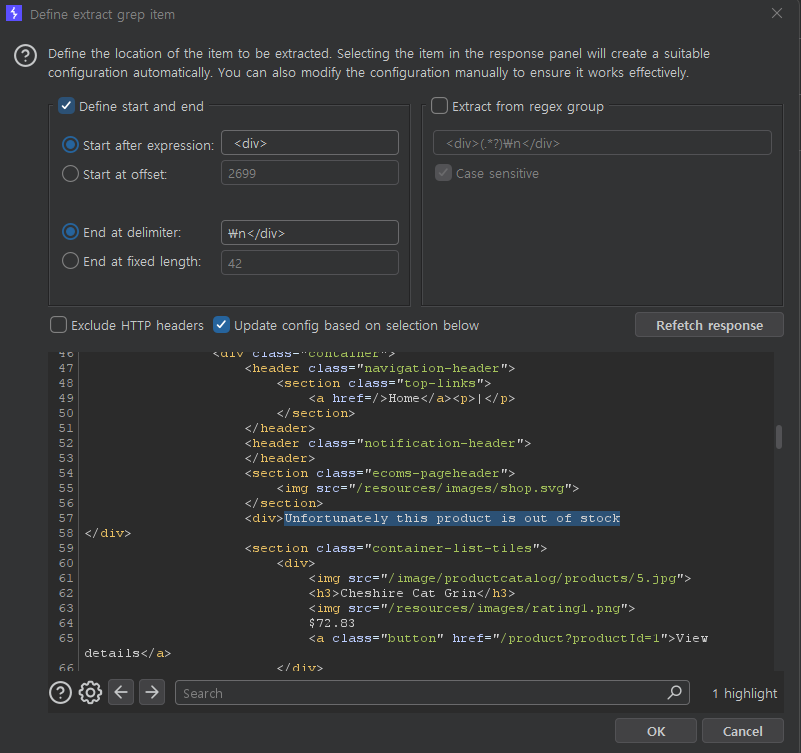This screenshot has height=753, width=801.
Task: Enable Extract from regex group
Action: pyautogui.click(x=440, y=106)
